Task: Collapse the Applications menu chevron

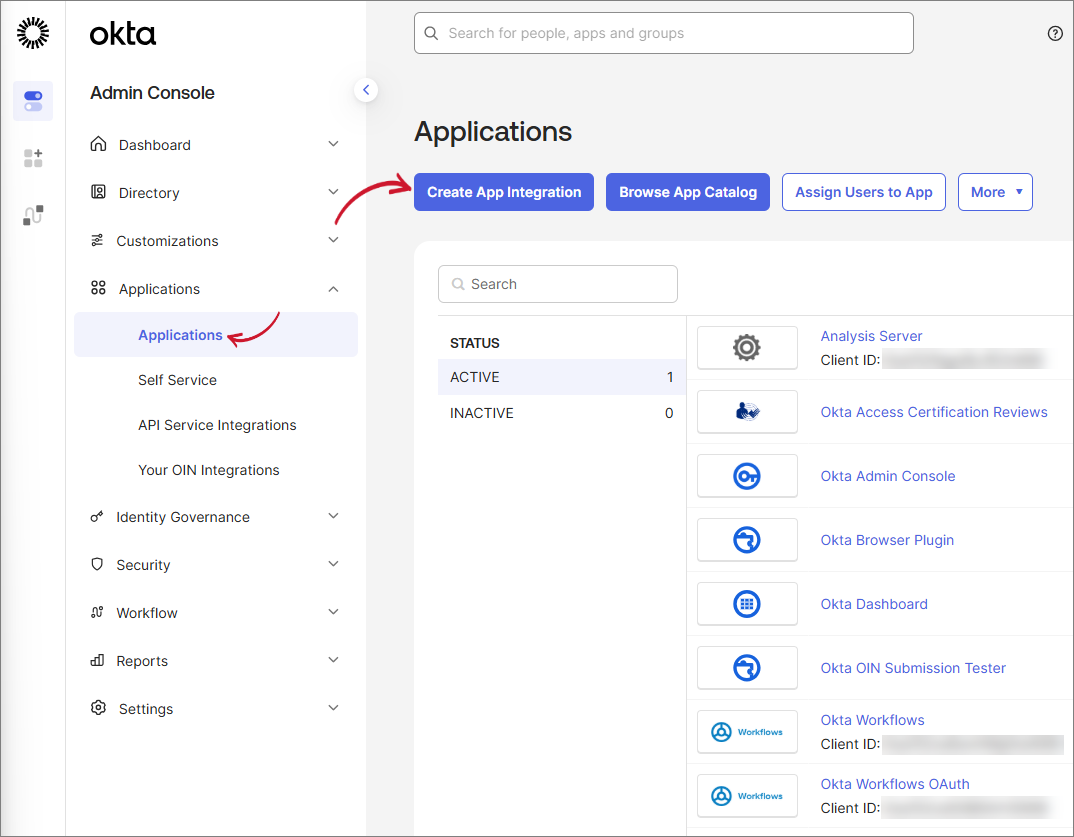Action: pyautogui.click(x=334, y=289)
